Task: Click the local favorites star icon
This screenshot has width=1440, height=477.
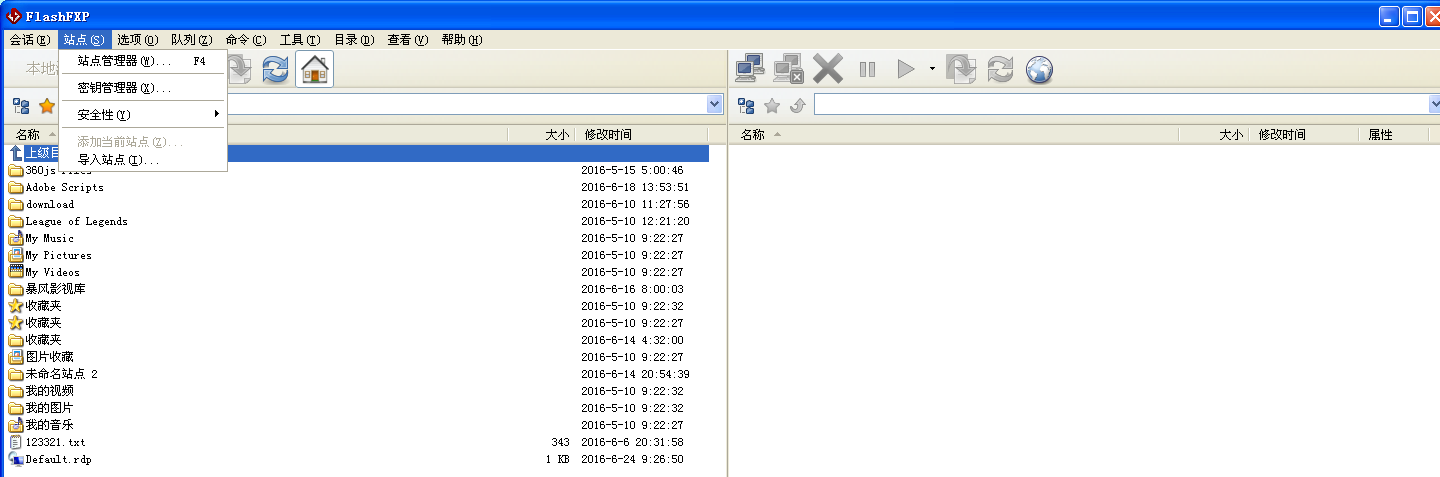Action: click(46, 105)
